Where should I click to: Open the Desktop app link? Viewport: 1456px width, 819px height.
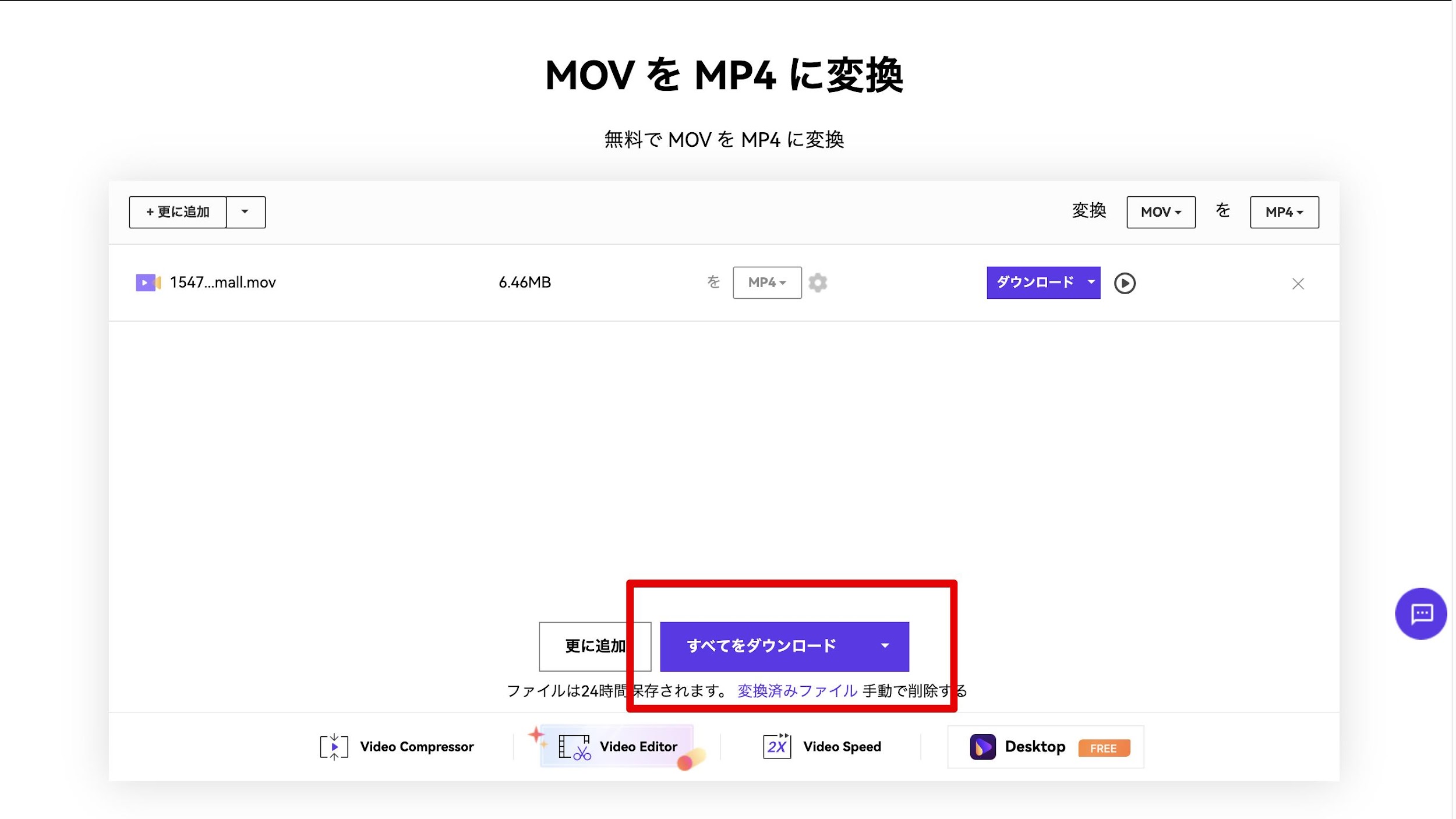coord(1045,747)
